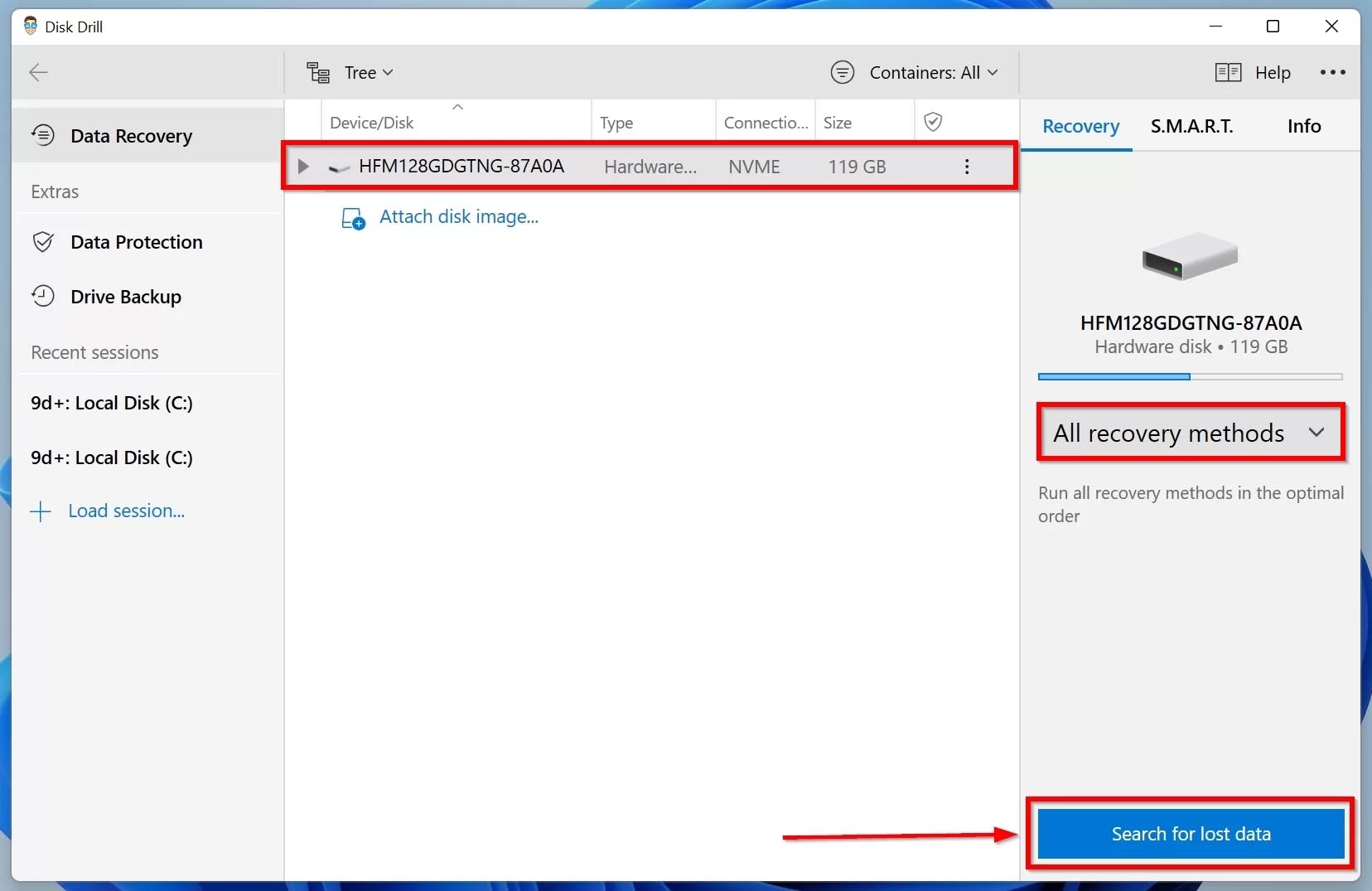Screen dimensions: 1372x891
Task: Click the small drive icon in disk row
Action: pyautogui.click(x=339, y=168)
